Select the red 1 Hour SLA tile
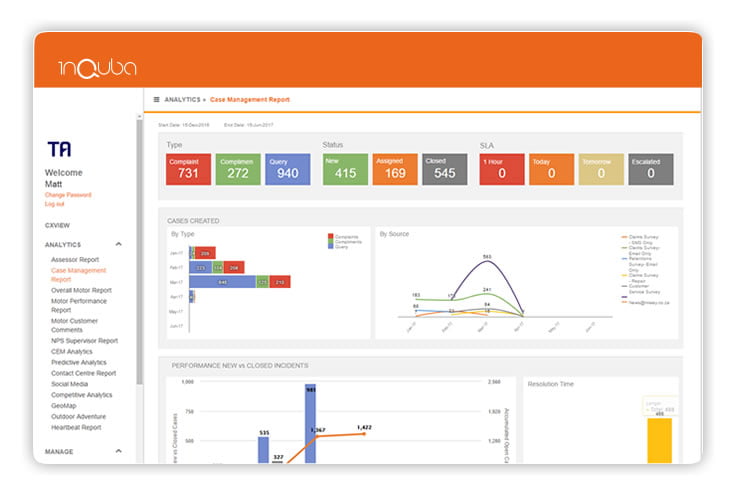Screen dimensions: 741x496 tap(502, 169)
